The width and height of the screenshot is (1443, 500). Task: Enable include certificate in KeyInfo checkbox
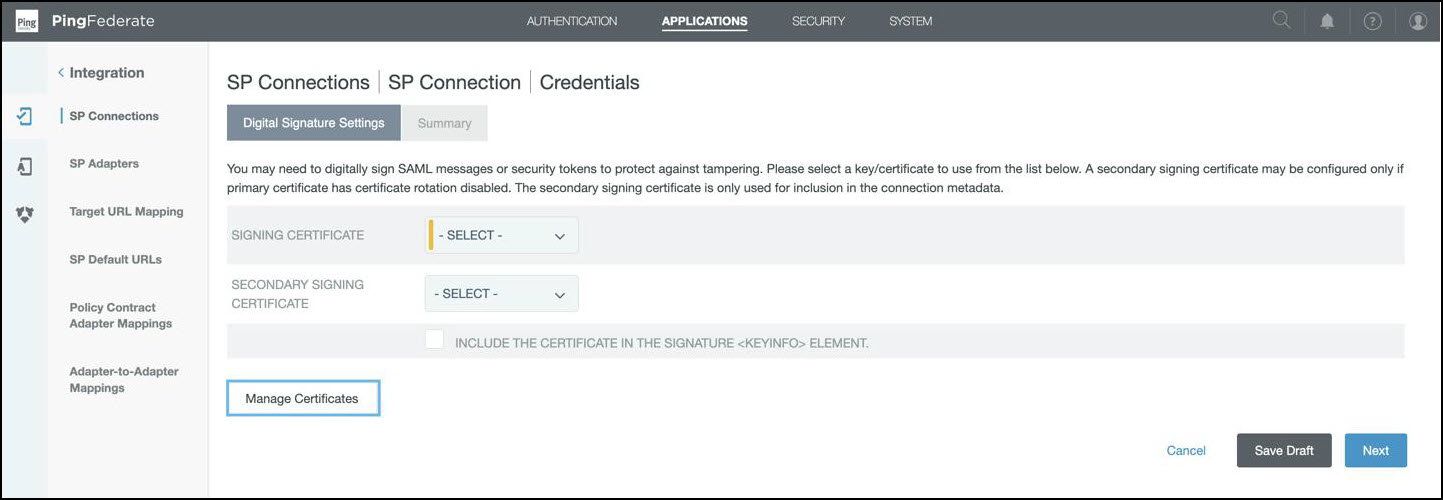[434, 340]
